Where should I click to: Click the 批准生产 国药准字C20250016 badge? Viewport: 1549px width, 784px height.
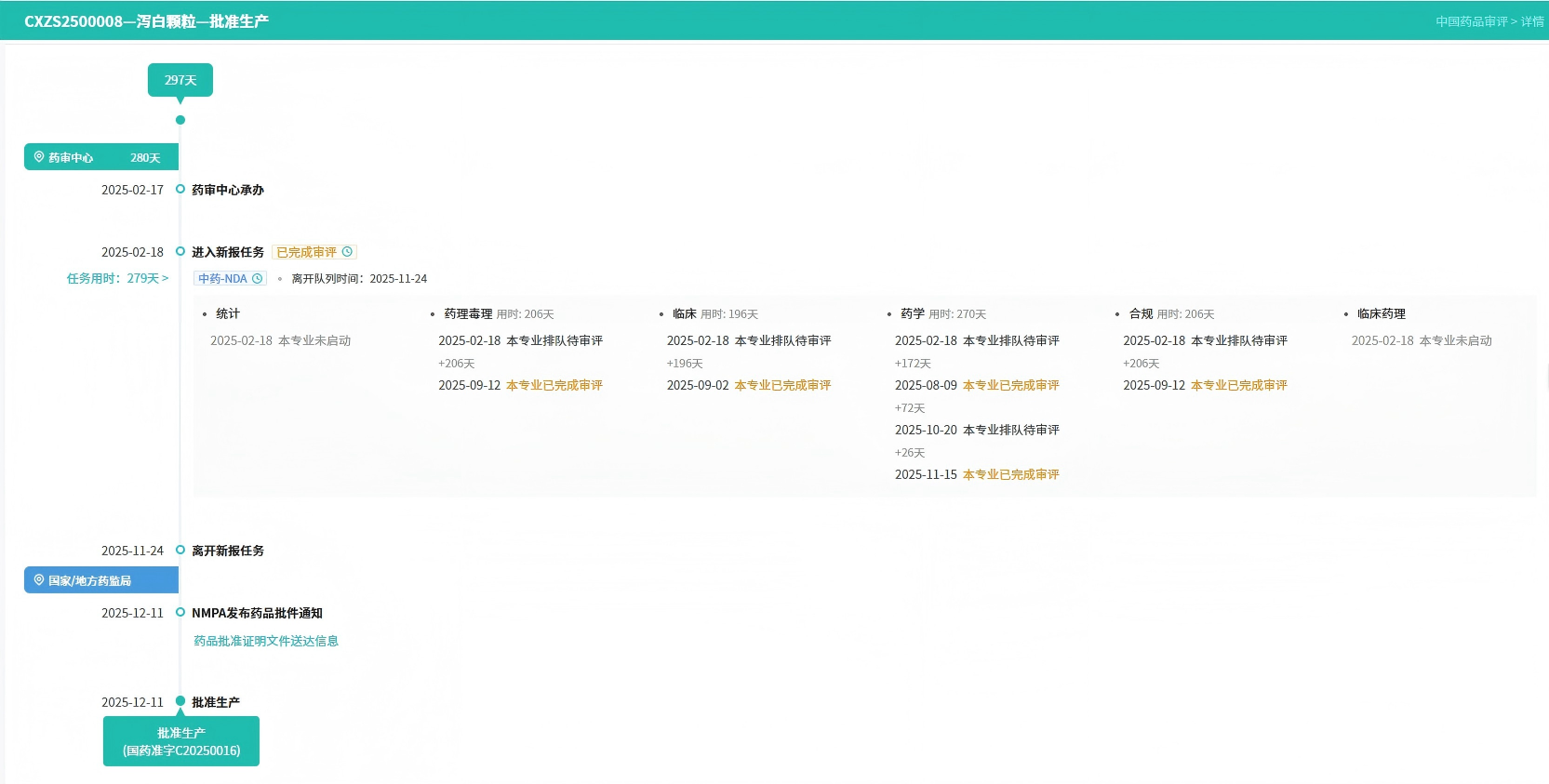pyautogui.click(x=181, y=741)
